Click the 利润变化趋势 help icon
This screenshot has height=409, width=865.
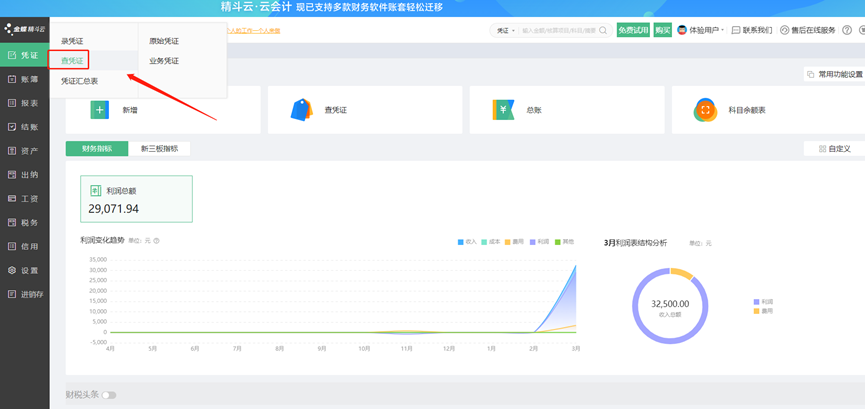point(157,241)
